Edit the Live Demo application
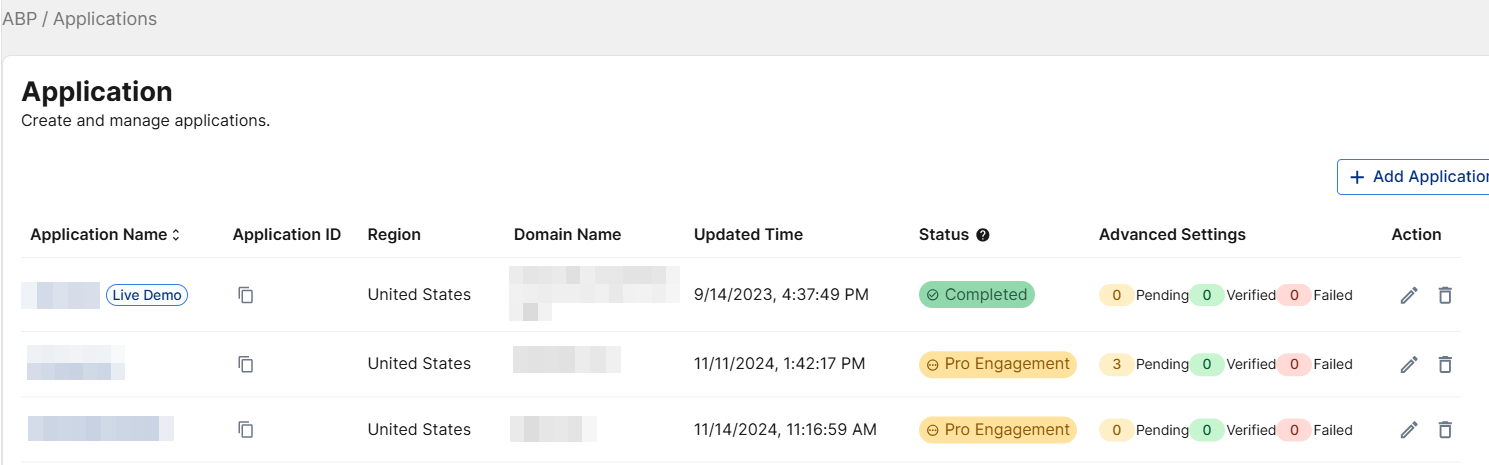 pyautogui.click(x=1409, y=295)
